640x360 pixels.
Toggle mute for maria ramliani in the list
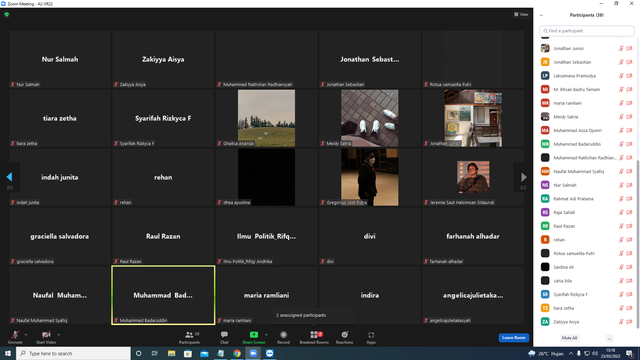(621, 103)
